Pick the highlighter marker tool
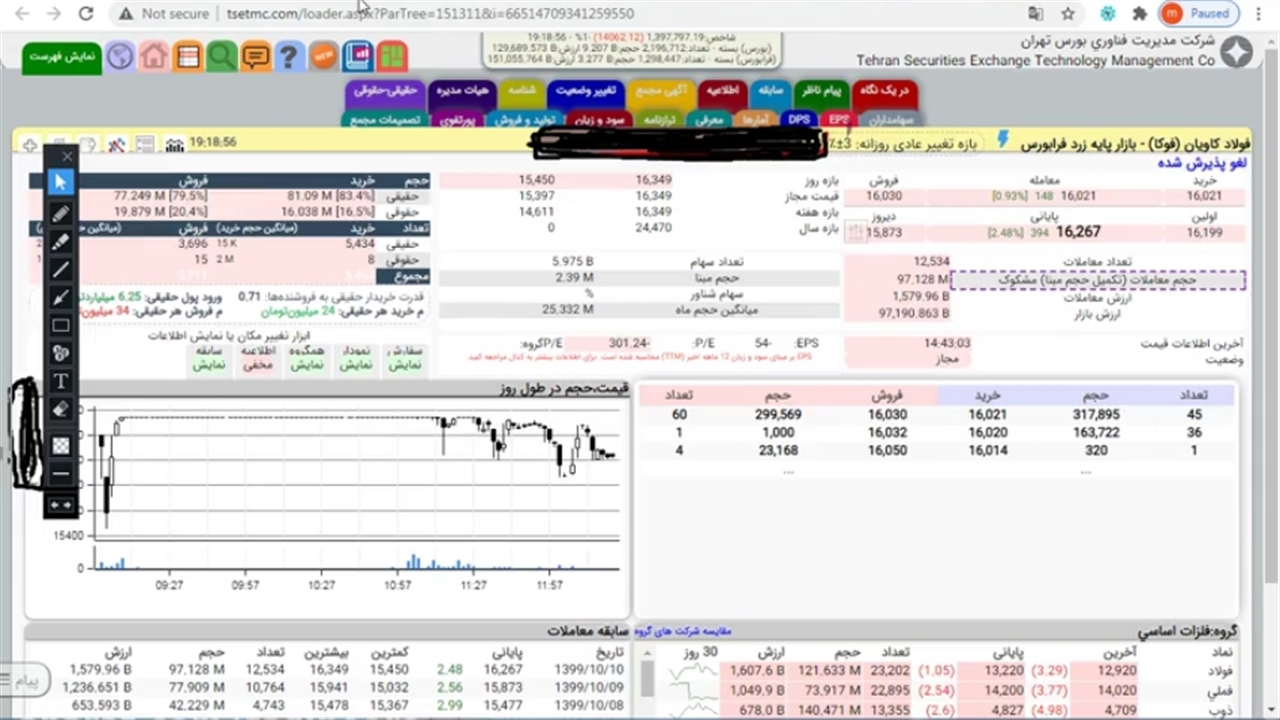 coord(61,241)
